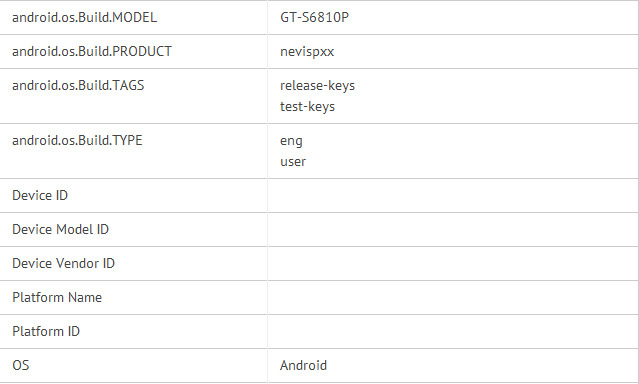Select the Device Model ID label

[x=60, y=230]
